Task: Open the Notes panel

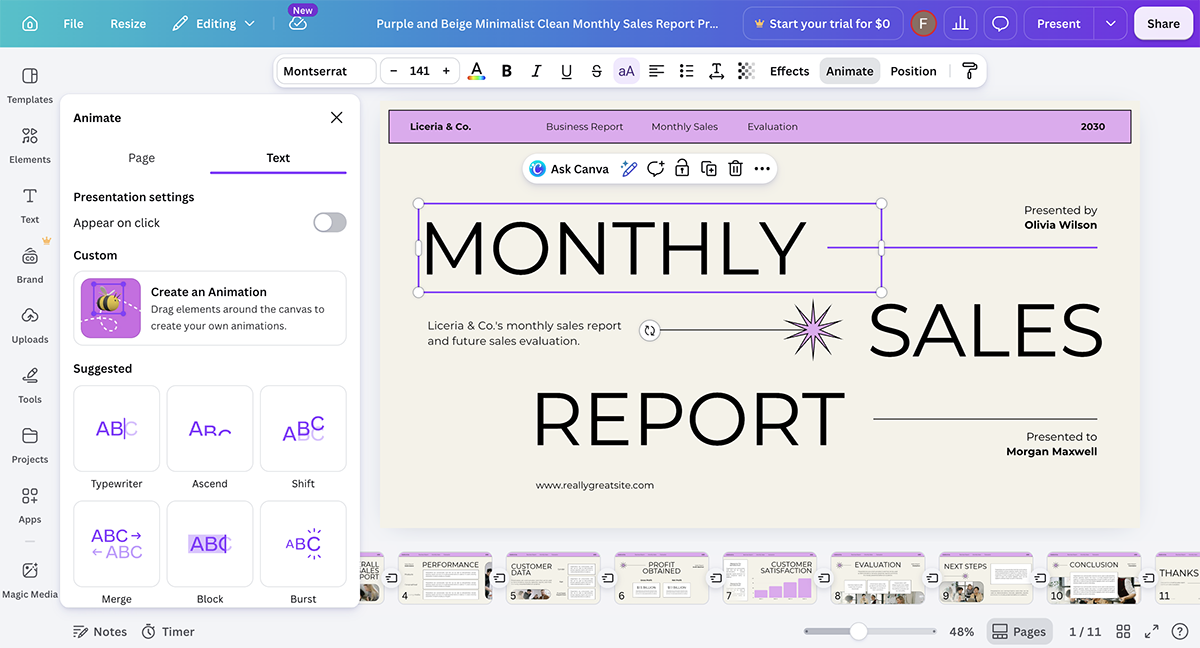Action: point(100,632)
